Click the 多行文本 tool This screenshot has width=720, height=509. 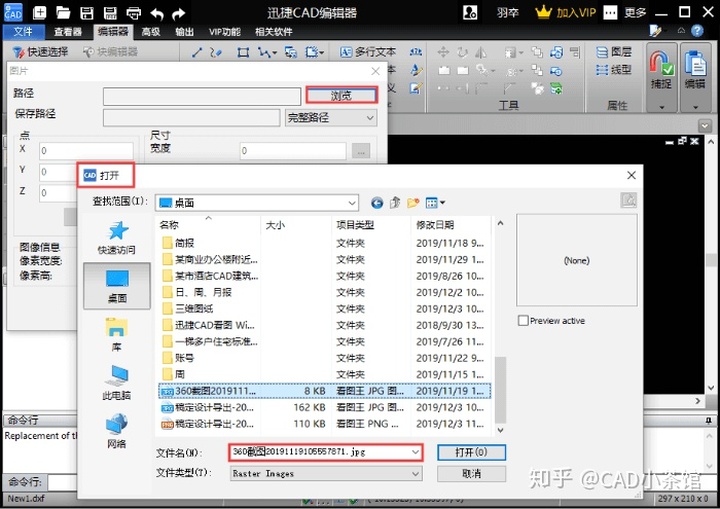coord(368,52)
